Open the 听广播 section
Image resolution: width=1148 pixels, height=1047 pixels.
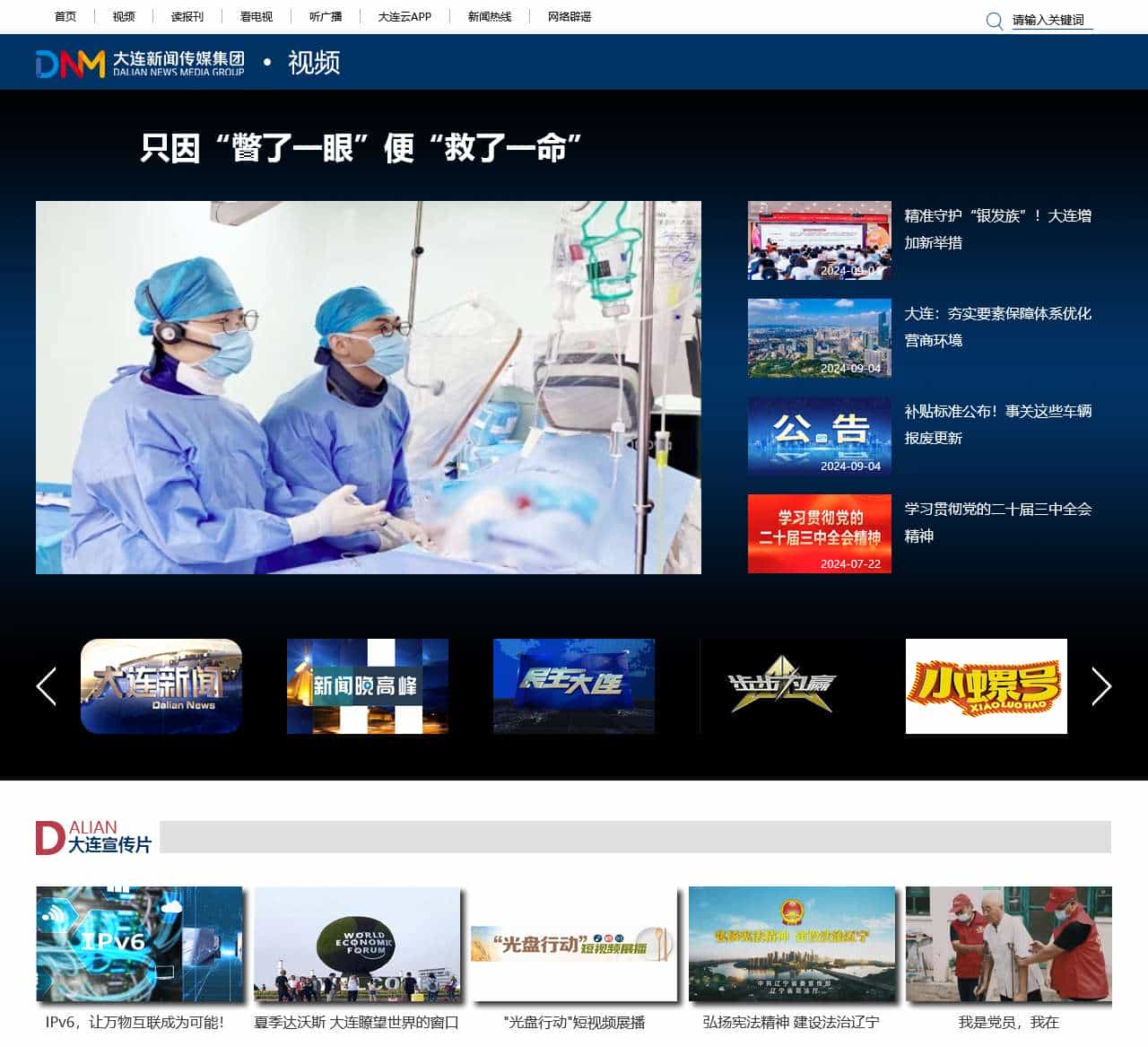point(327,16)
